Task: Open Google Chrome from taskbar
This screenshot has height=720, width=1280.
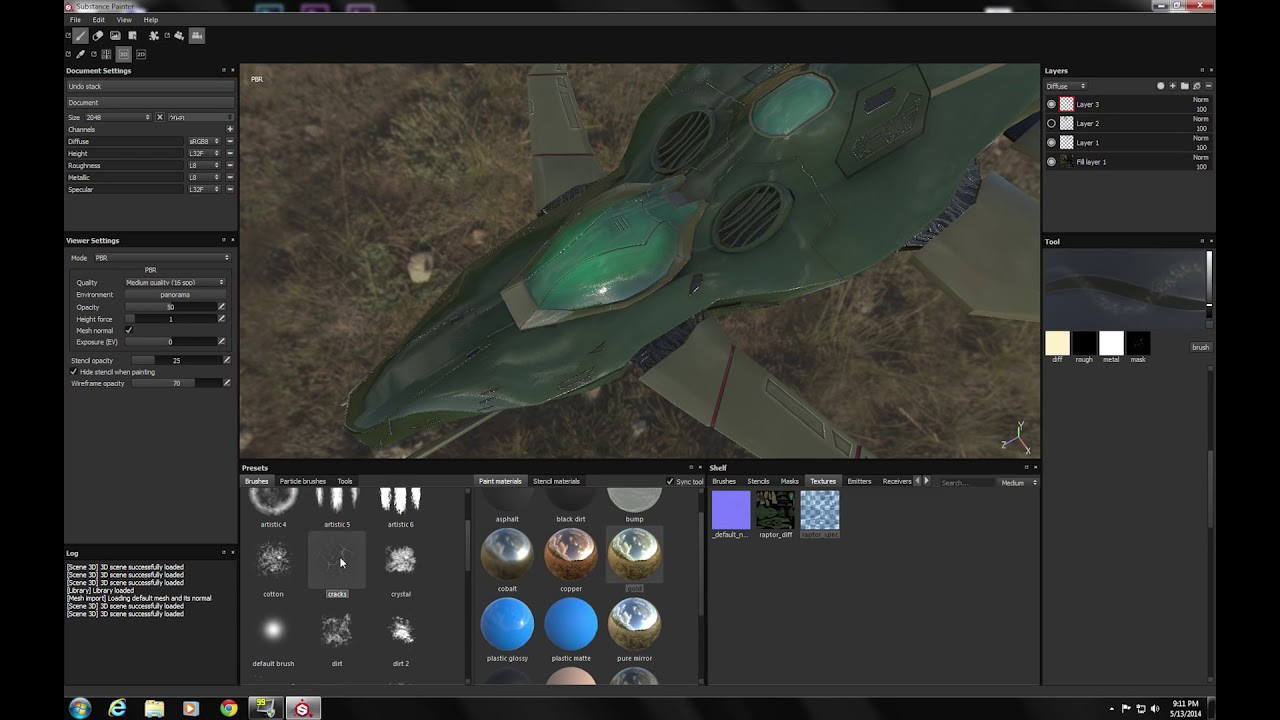Action: 229,709
